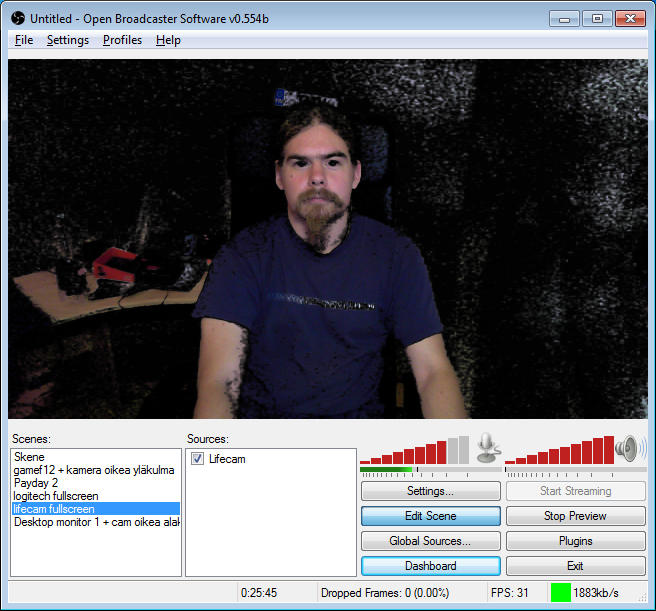Open the File menu
This screenshot has width=656, height=611.
coord(24,40)
